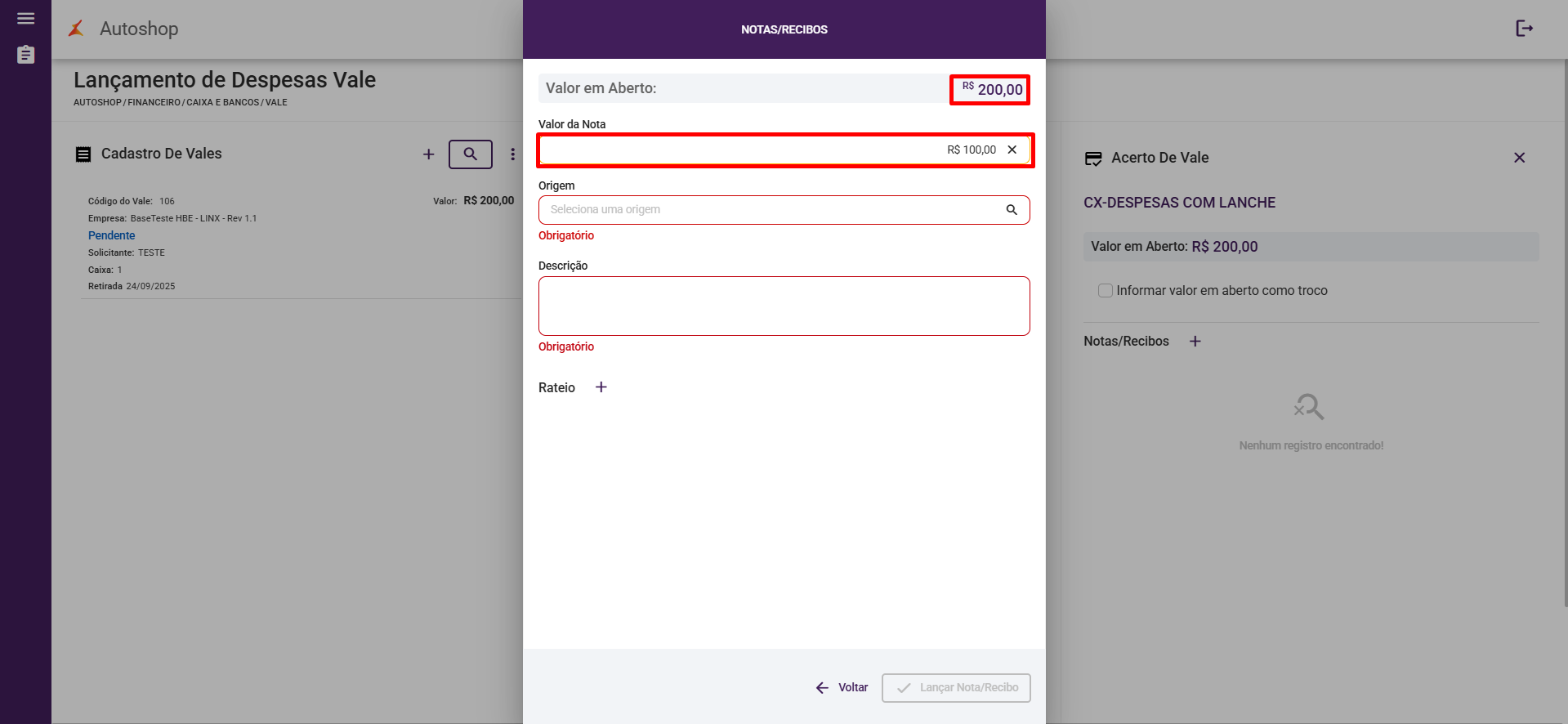Open the three-dot options menu

point(512,154)
